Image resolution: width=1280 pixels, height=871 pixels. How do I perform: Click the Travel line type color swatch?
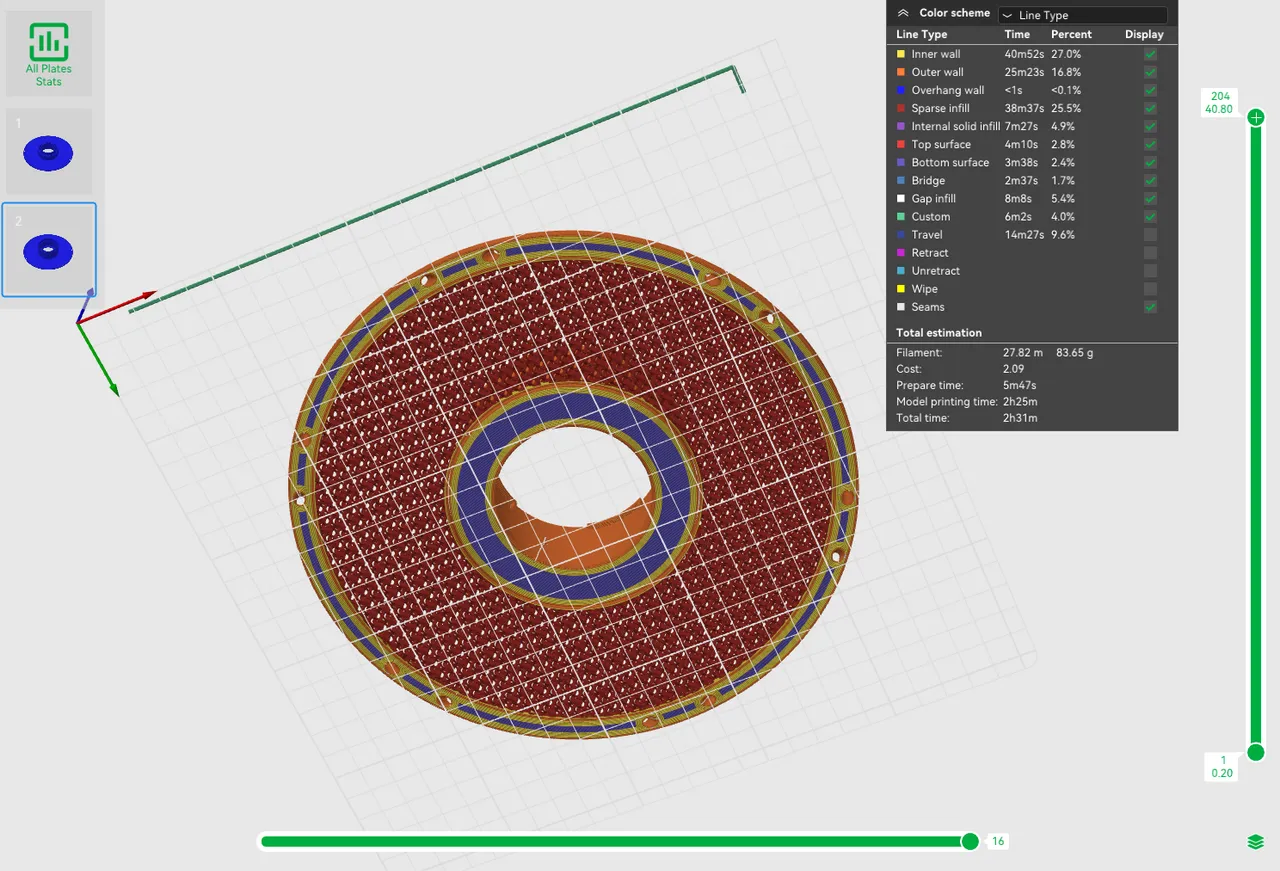tap(900, 234)
